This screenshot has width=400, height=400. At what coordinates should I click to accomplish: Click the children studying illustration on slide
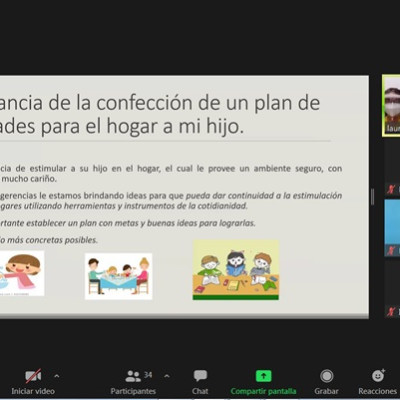(236, 270)
